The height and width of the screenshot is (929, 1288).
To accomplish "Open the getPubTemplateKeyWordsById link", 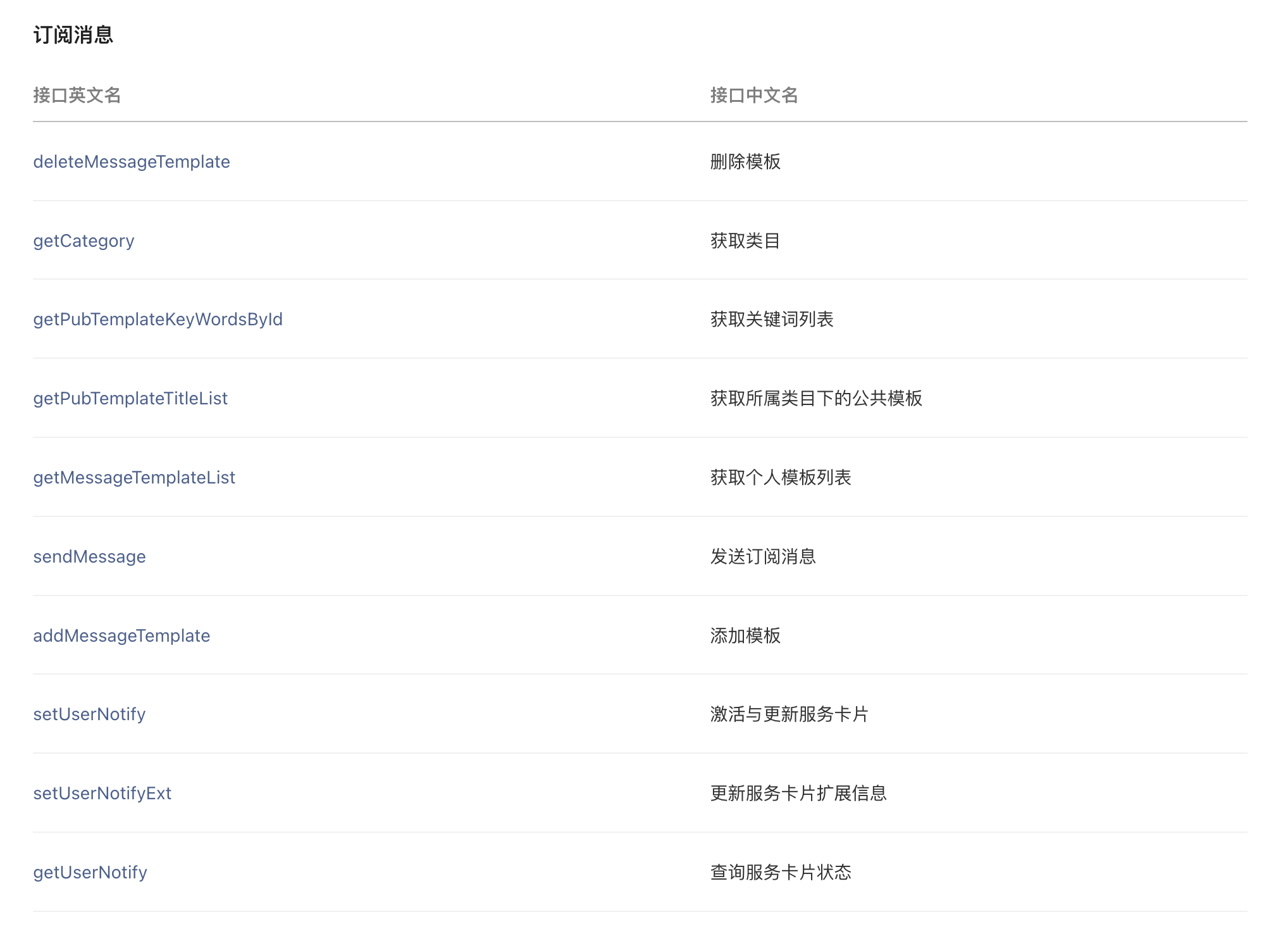I will pos(158,320).
